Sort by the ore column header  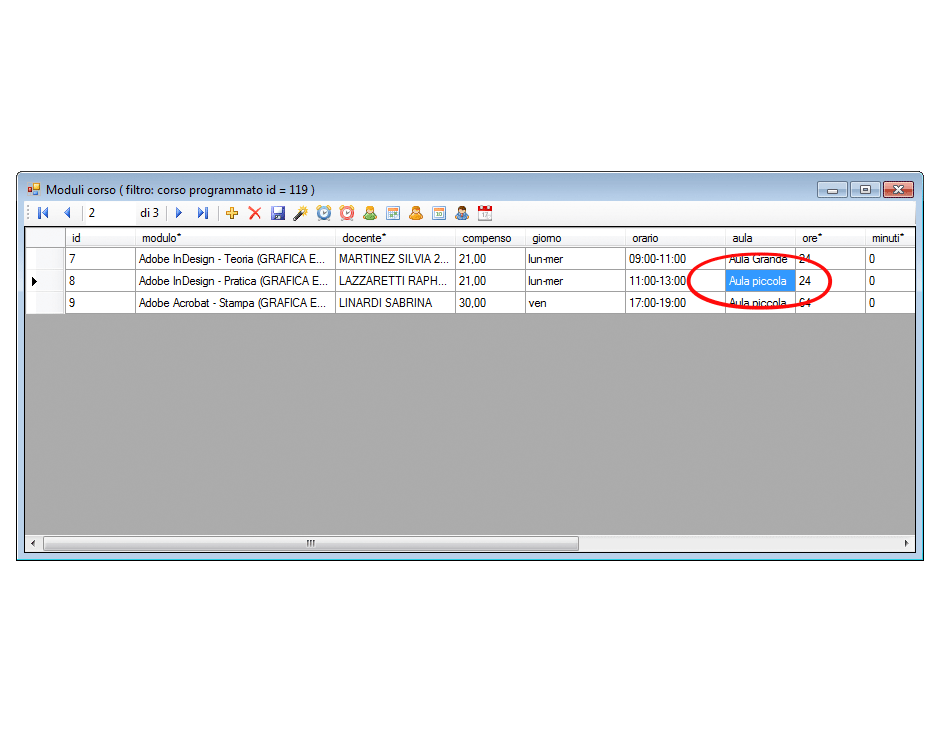pos(830,238)
